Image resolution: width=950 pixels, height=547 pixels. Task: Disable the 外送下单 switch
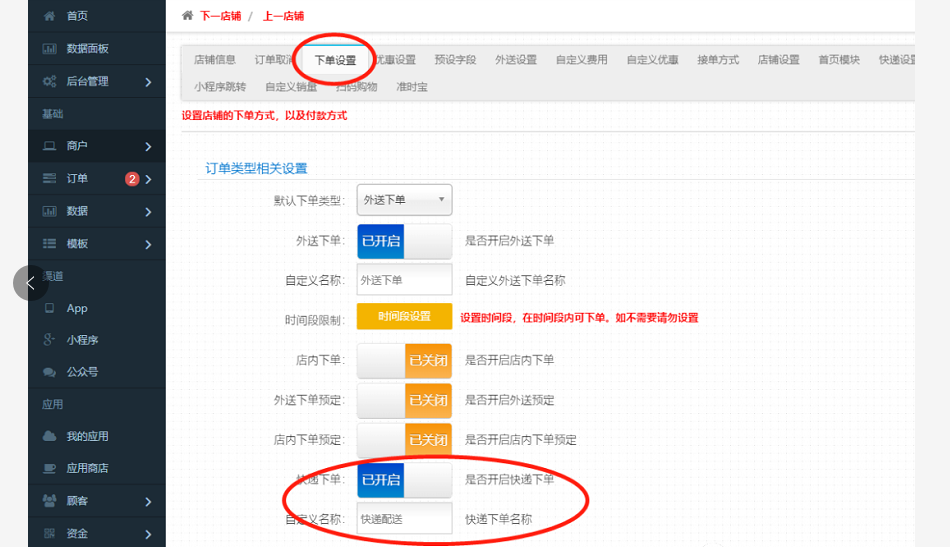(x=404, y=241)
